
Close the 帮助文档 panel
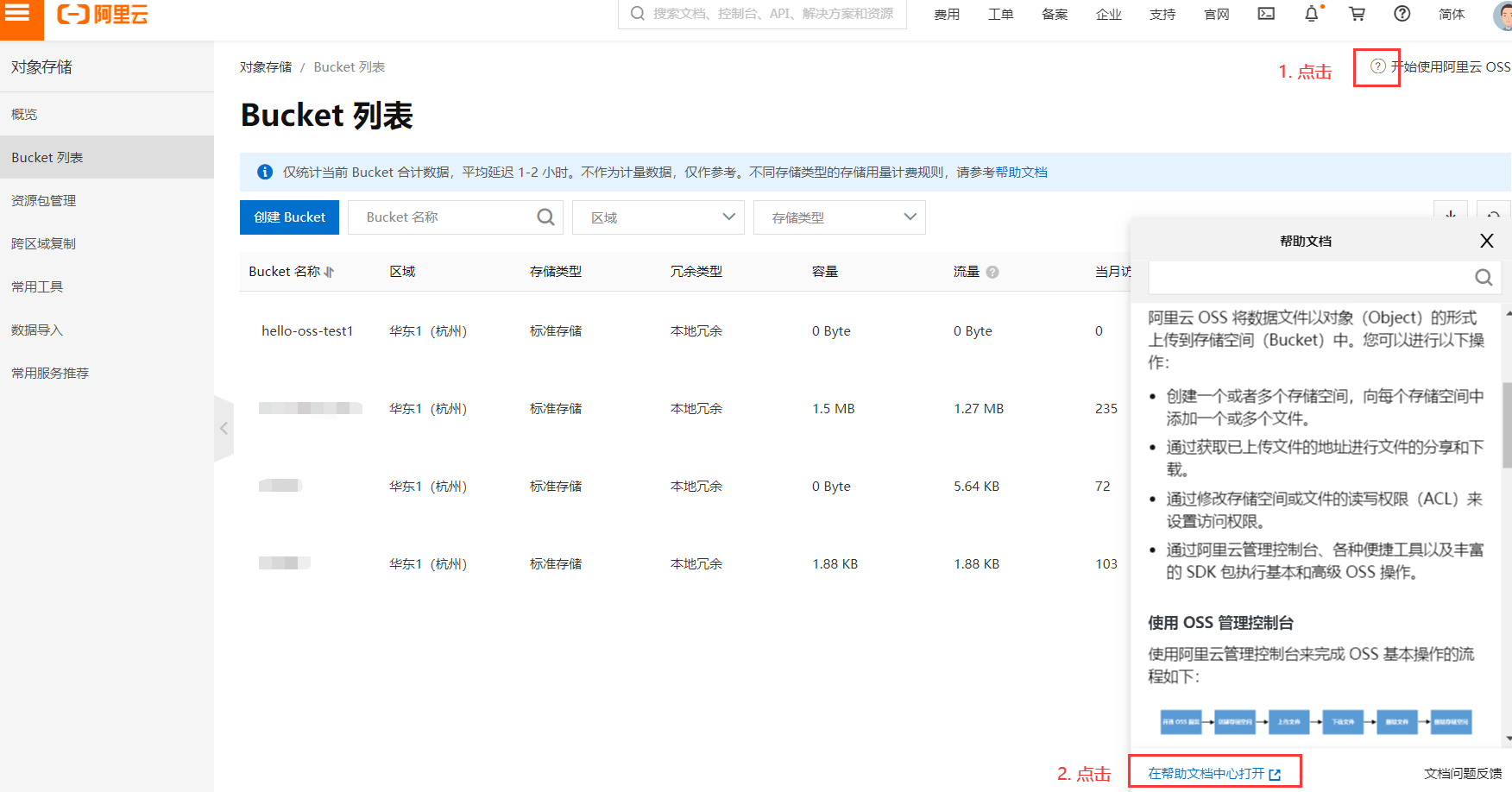coord(1487,241)
